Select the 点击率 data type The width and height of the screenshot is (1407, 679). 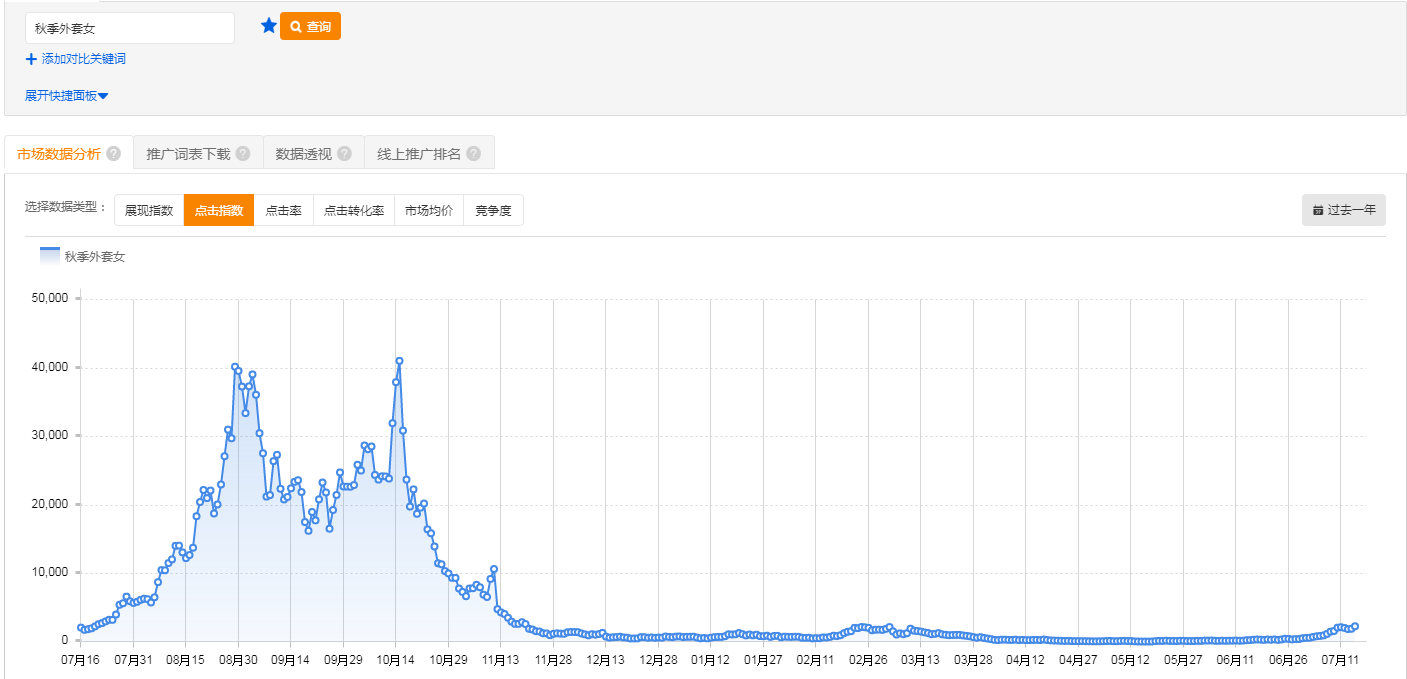(x=283, y=210)
